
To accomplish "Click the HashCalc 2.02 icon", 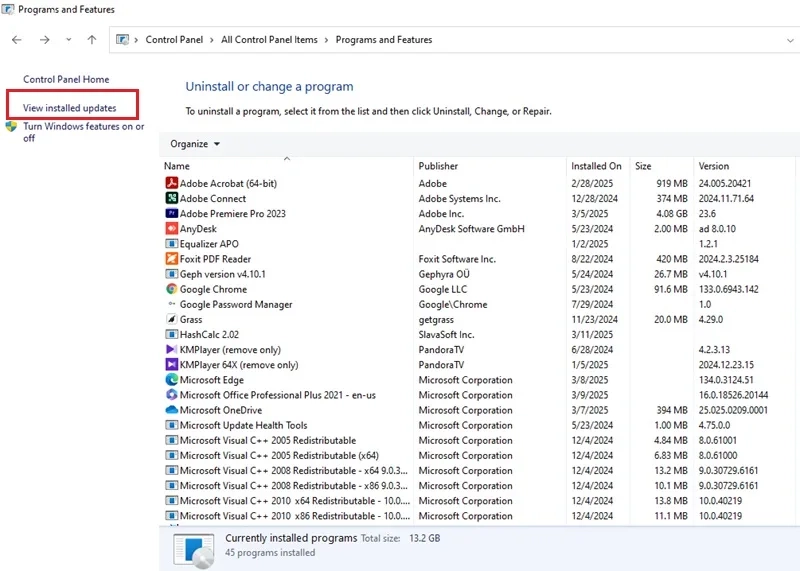I will tap(171, 334).
